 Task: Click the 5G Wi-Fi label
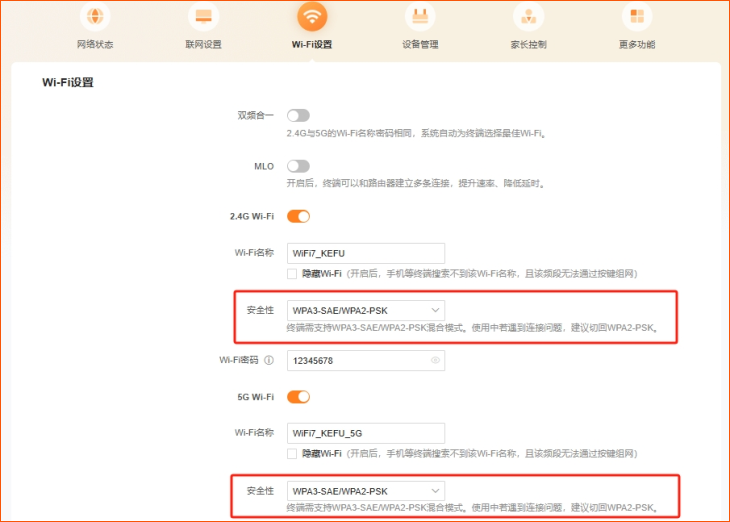[x=256, y=397]
